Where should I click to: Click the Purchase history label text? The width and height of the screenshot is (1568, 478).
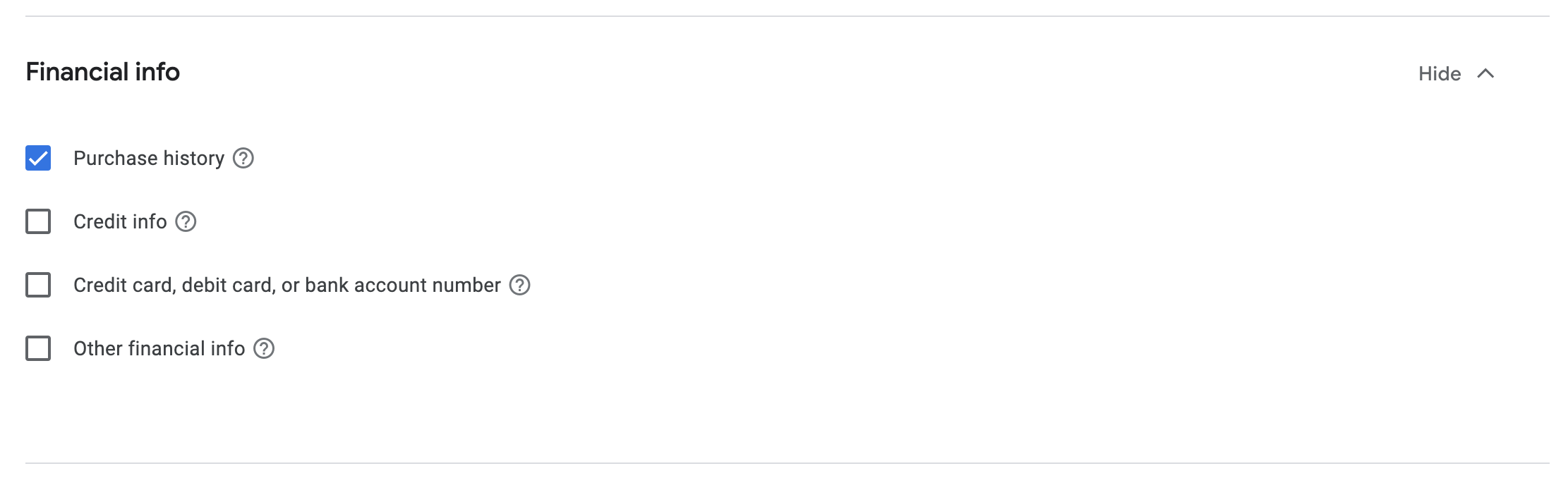(x=149, y=158)
